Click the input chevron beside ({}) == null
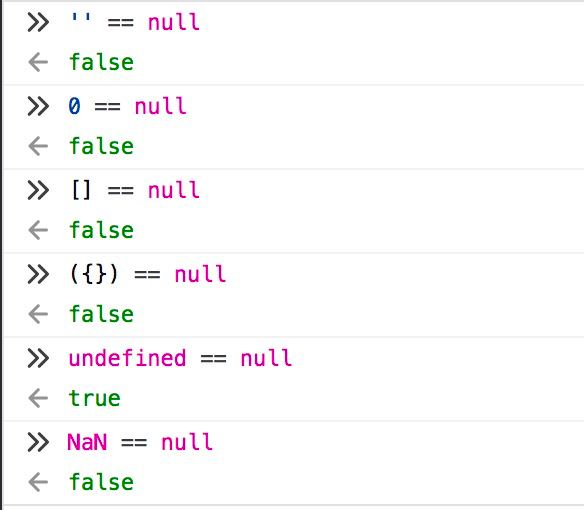 (x=38, y=275)
